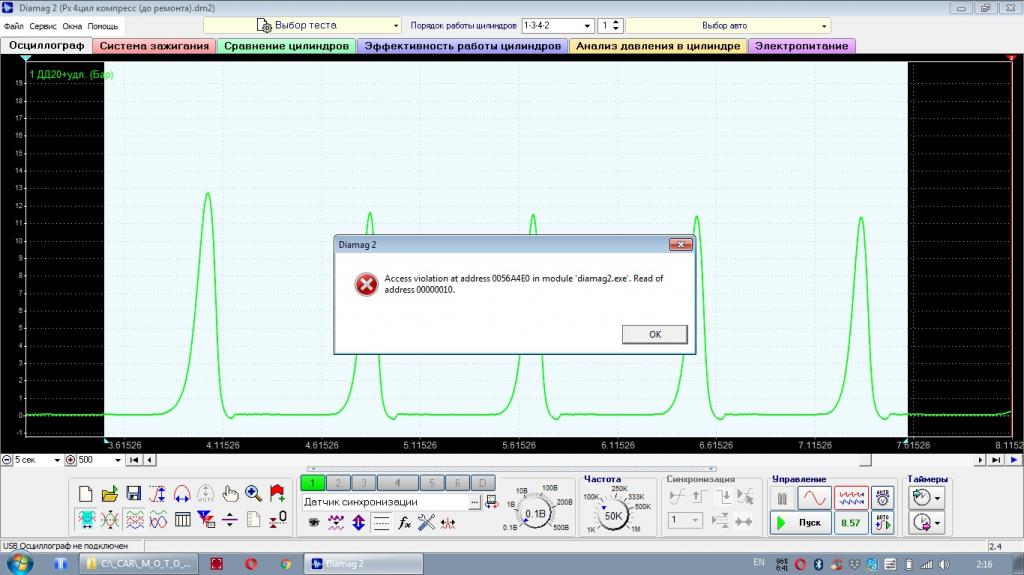Toggle channel 4 button
The width and height of the screenshot is (1024, 575).
(x=397, y=483)
